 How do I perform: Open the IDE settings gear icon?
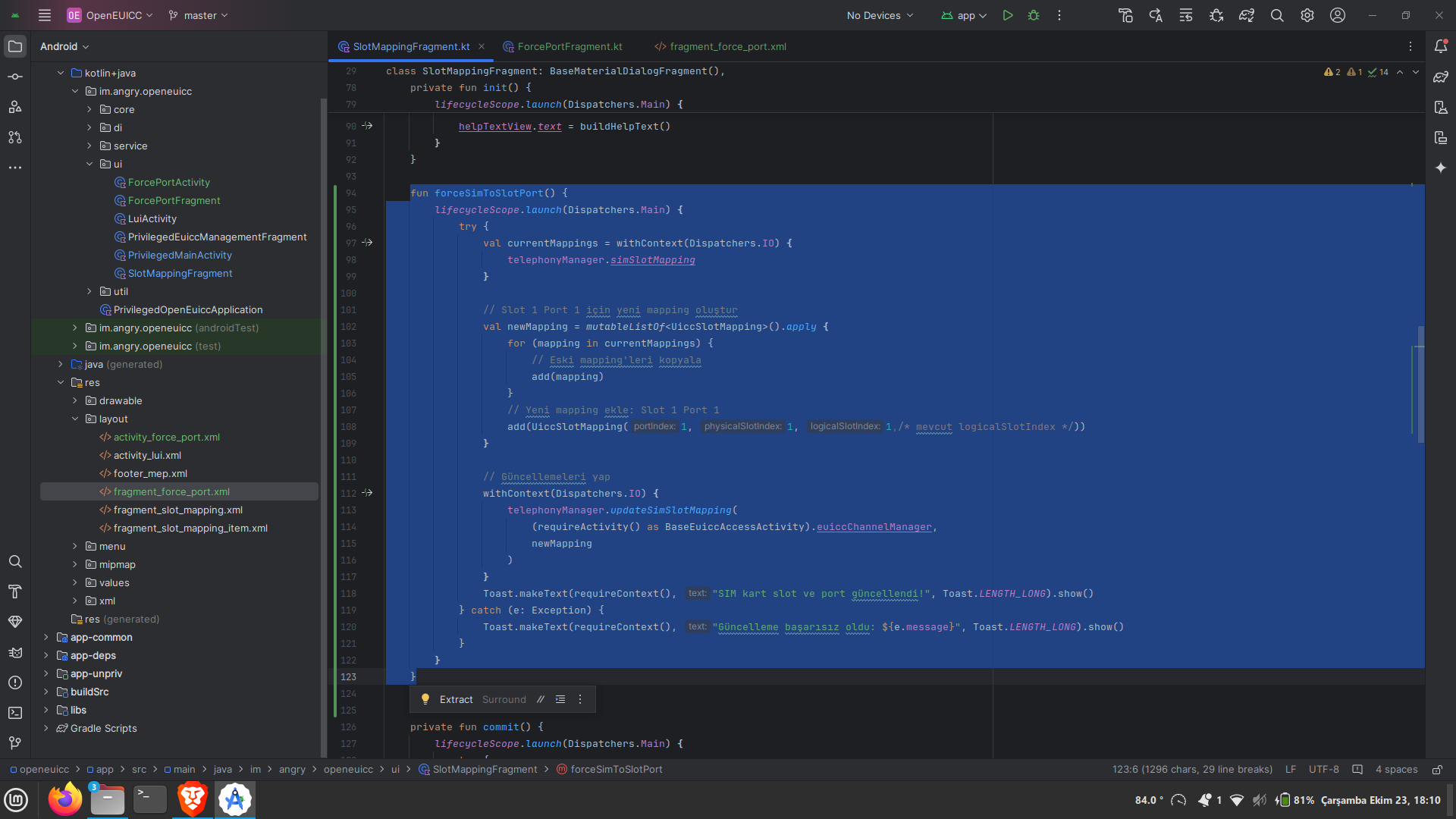tap(1307, 15)
